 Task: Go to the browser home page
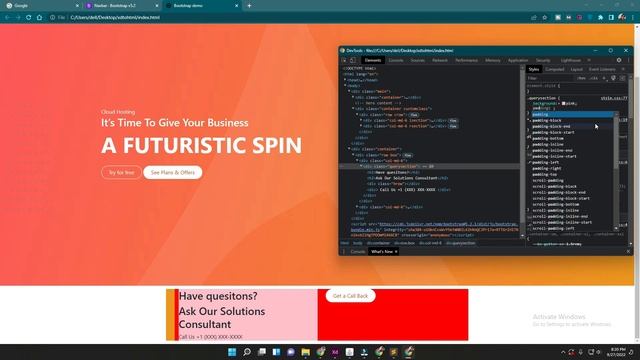click(x=39, y=18)
